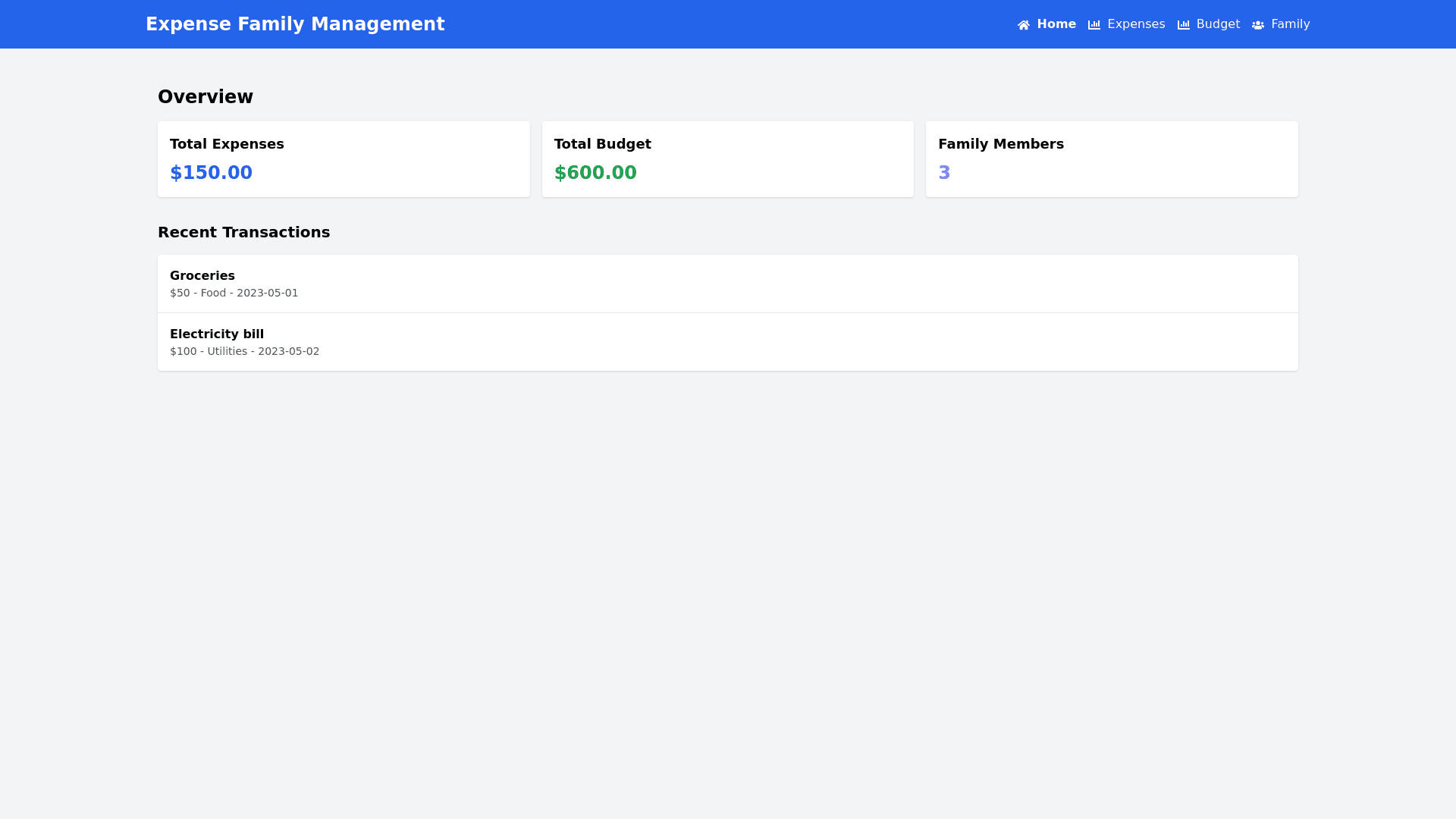Navigate to the Family page

coord(1290,24)
